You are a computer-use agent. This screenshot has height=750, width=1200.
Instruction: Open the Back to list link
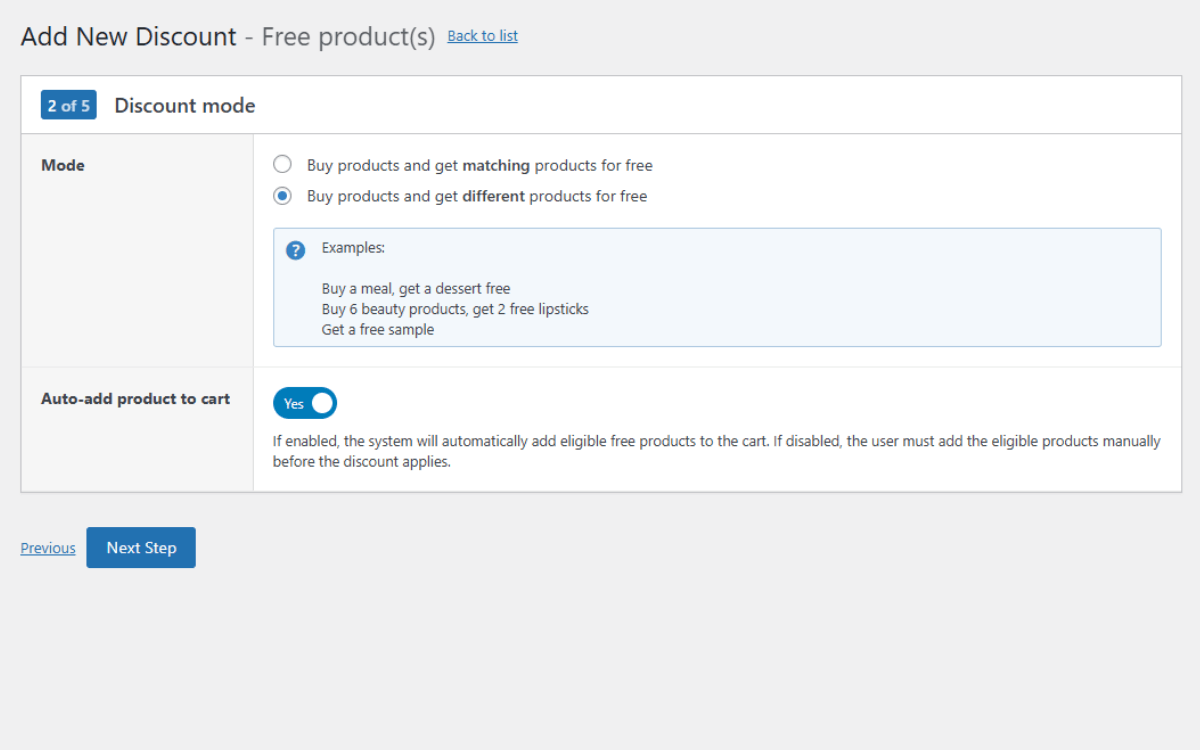(x=482, y=36)
